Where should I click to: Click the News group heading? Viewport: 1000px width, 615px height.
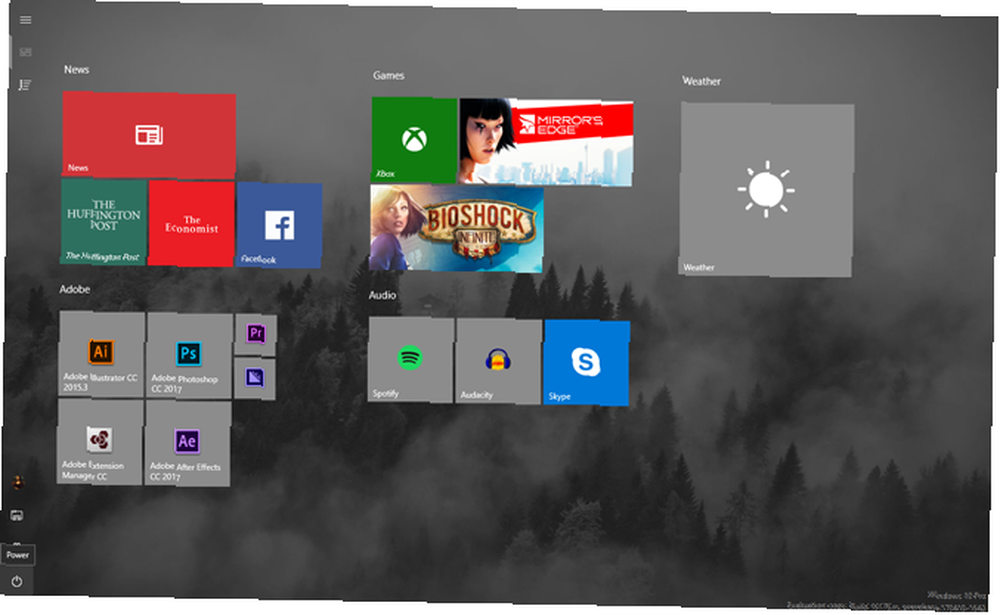click(77, 70)
